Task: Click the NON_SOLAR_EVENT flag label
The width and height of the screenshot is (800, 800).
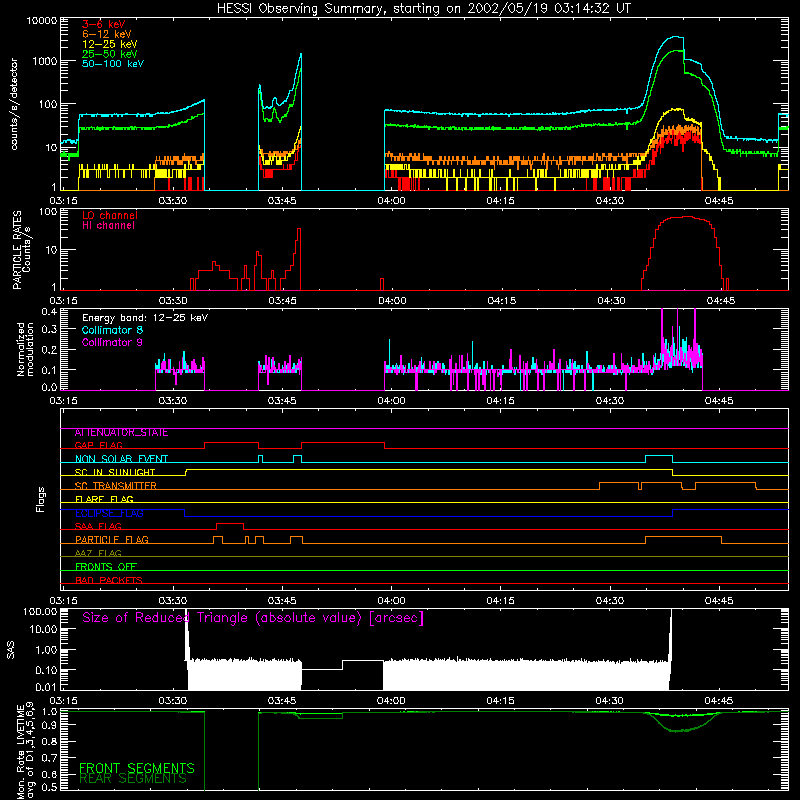Action: pos(121,459)
